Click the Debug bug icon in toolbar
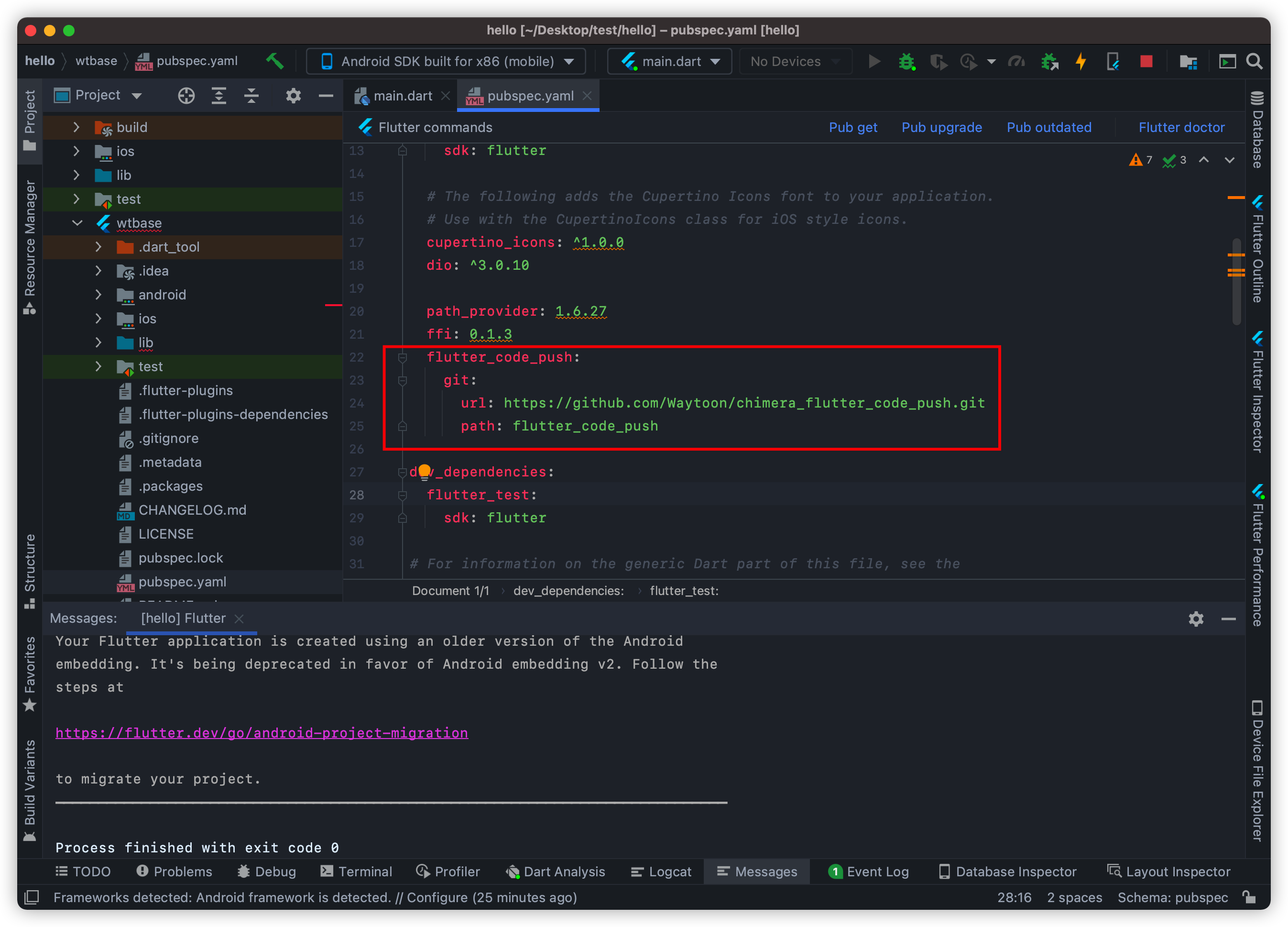 coord(906,61)
